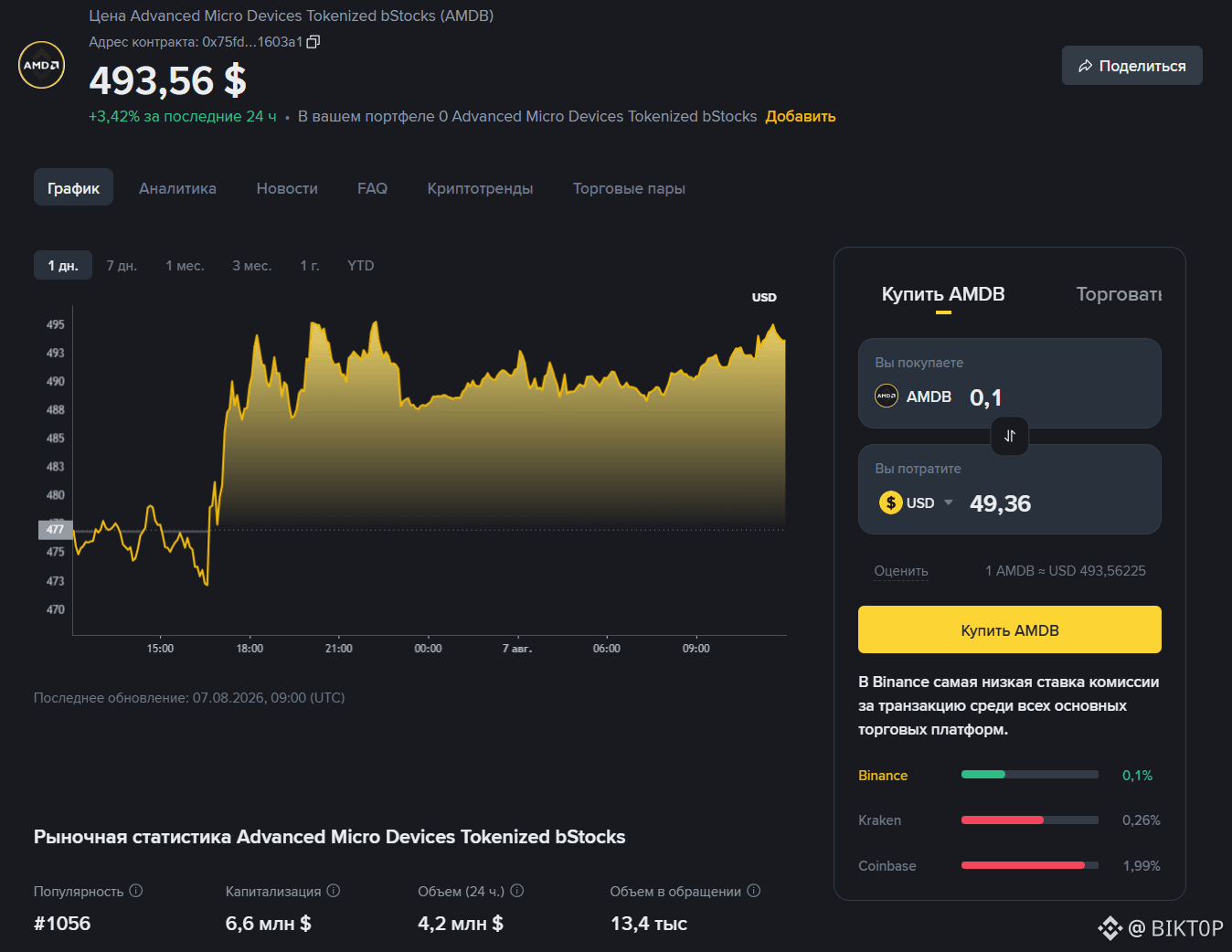Viewport: 1232px width, 952px height.
Task: Open info icon next to Капитализация
Action: click(334, 891)
